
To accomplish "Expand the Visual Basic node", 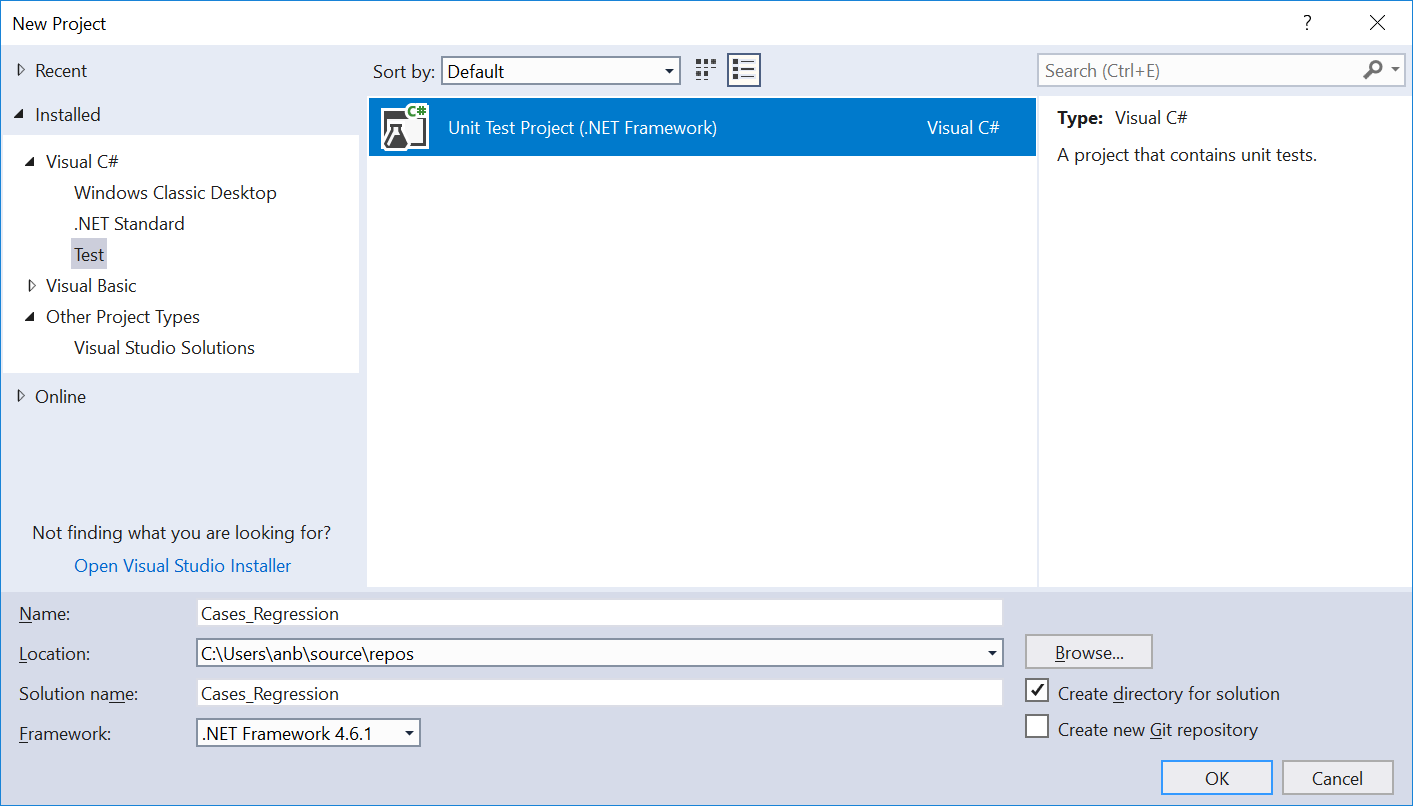I will 33,286.
